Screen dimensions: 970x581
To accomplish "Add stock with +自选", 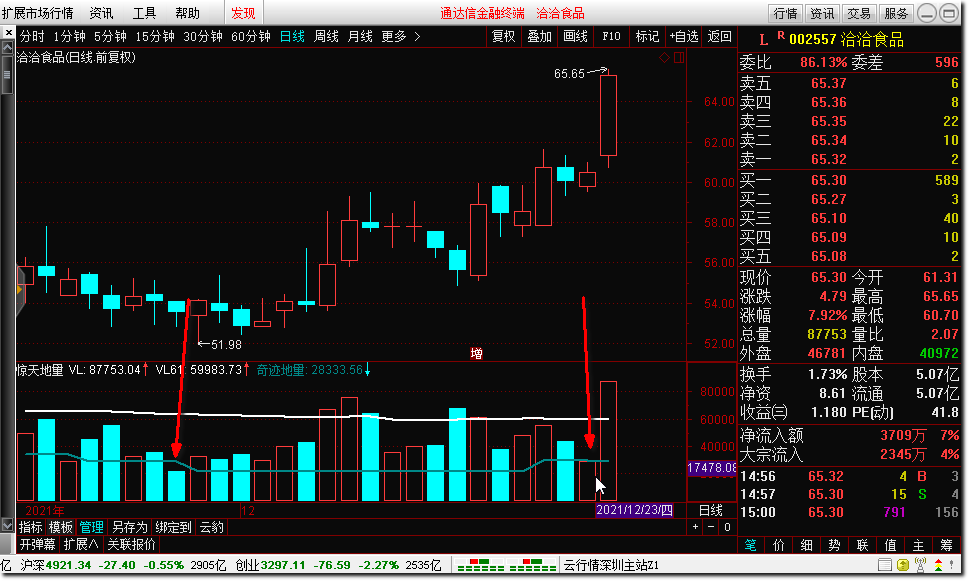I will coord(684,37).
